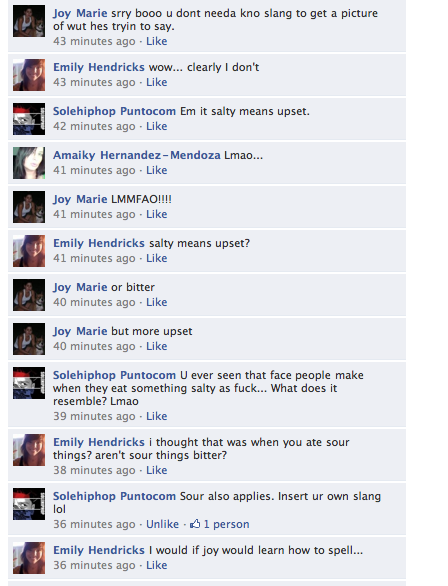
Task: Click Joy Marie's avatar on the 'or bitter' comment
Action: tap(29, 295)
